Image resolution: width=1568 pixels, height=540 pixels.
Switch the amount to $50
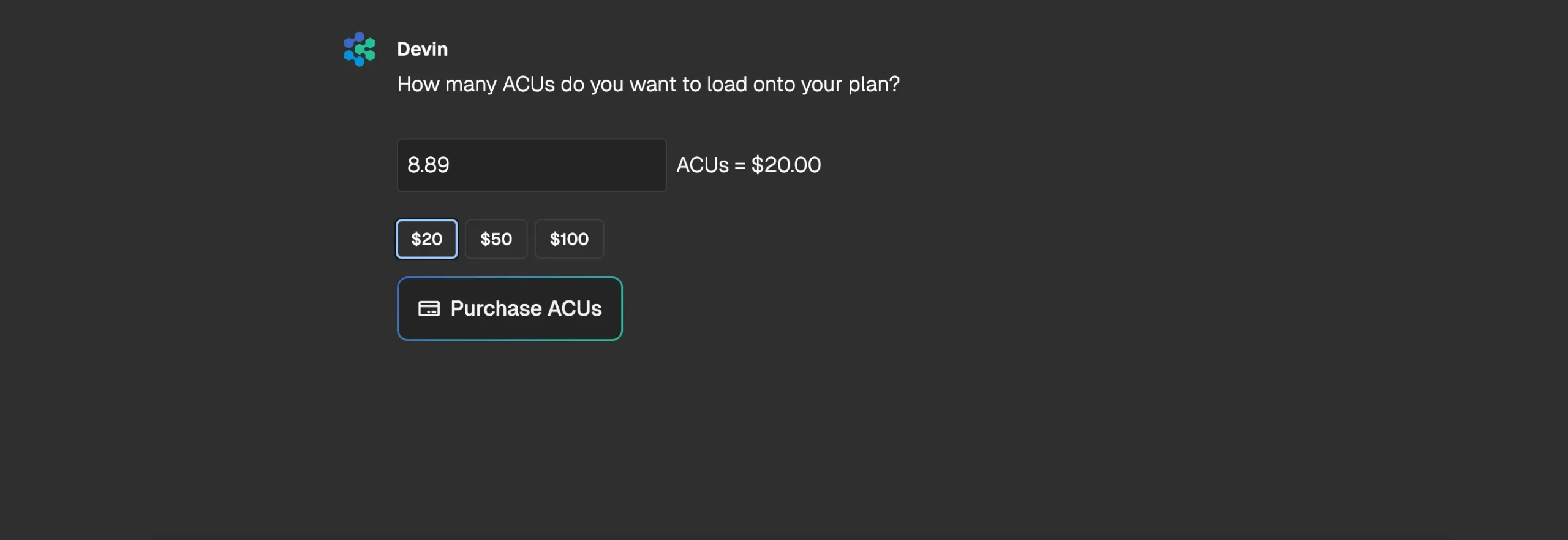click(x=496, y=239)
